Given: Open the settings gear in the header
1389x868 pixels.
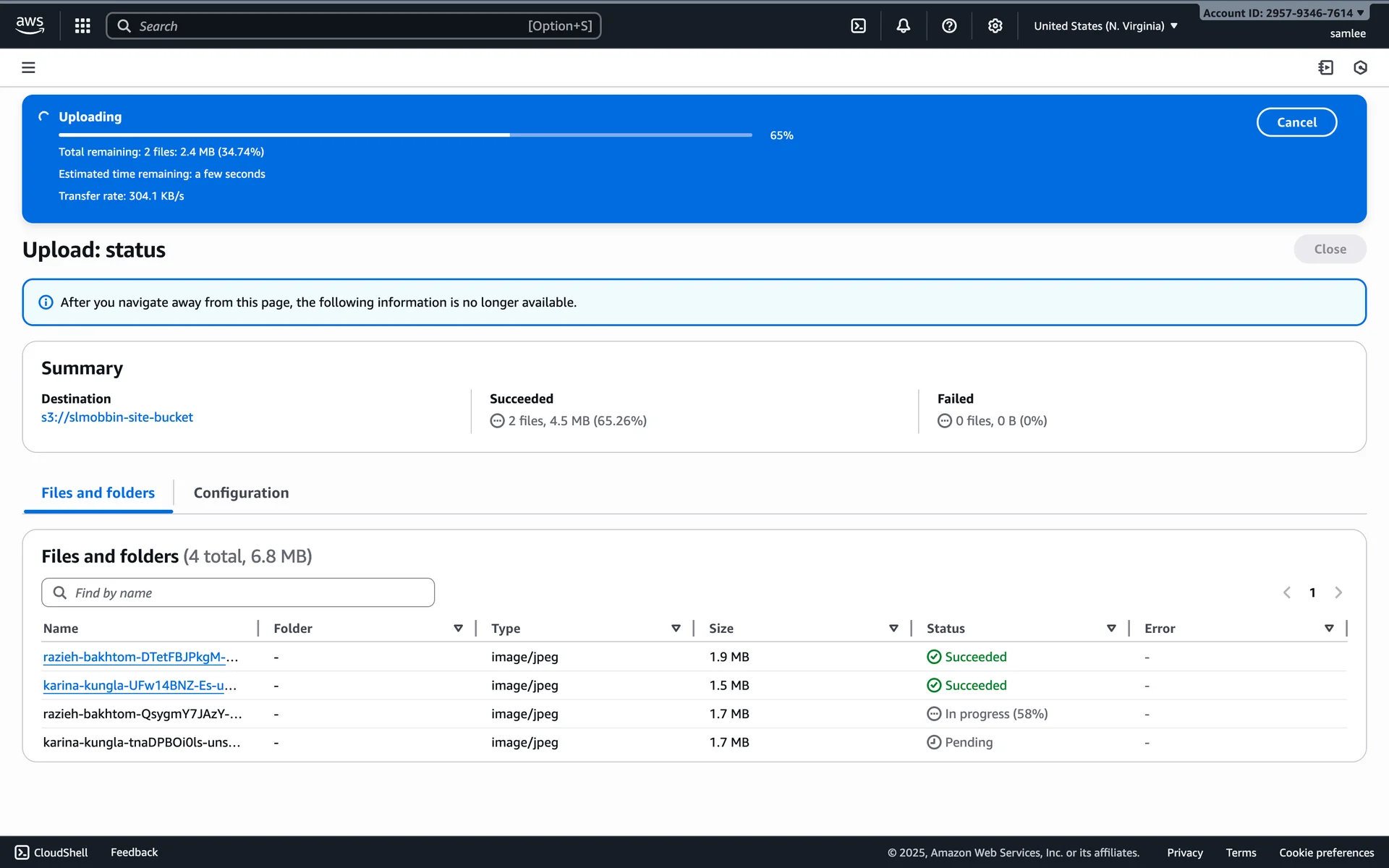Looking at the screenshot, I should 995,26.
